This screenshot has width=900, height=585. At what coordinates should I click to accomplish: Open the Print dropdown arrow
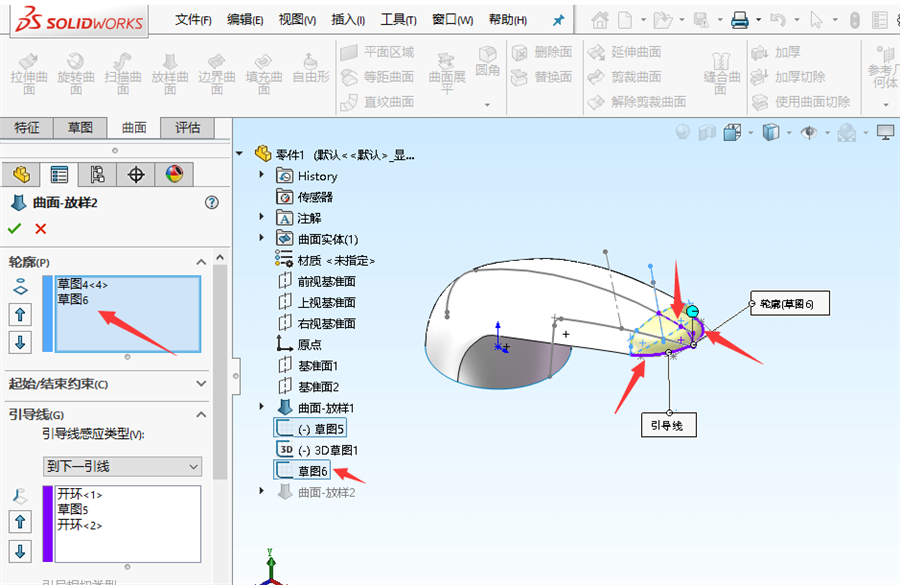click(x=758, y=20)
